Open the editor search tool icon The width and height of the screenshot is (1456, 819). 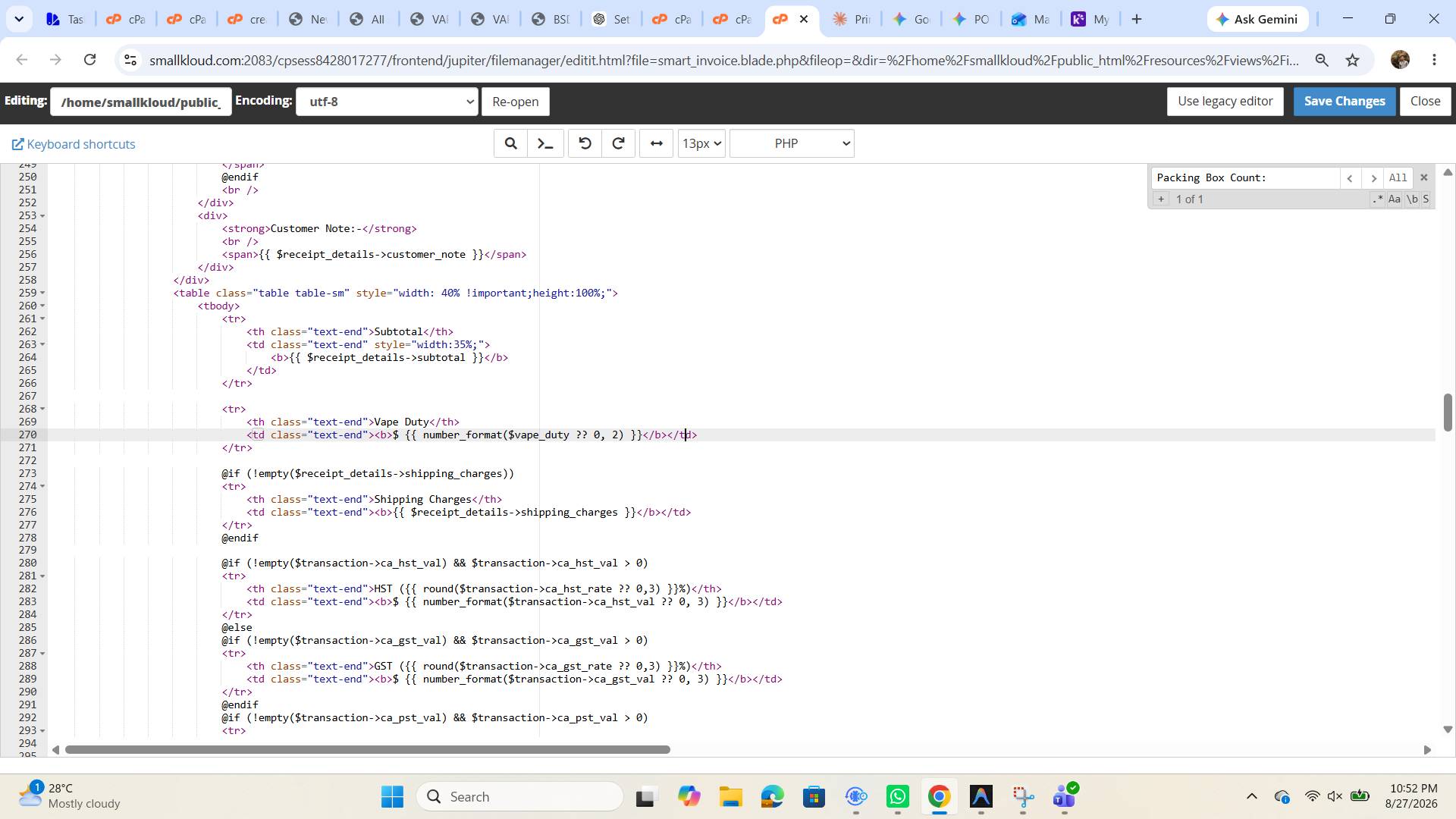coord(511,143)
